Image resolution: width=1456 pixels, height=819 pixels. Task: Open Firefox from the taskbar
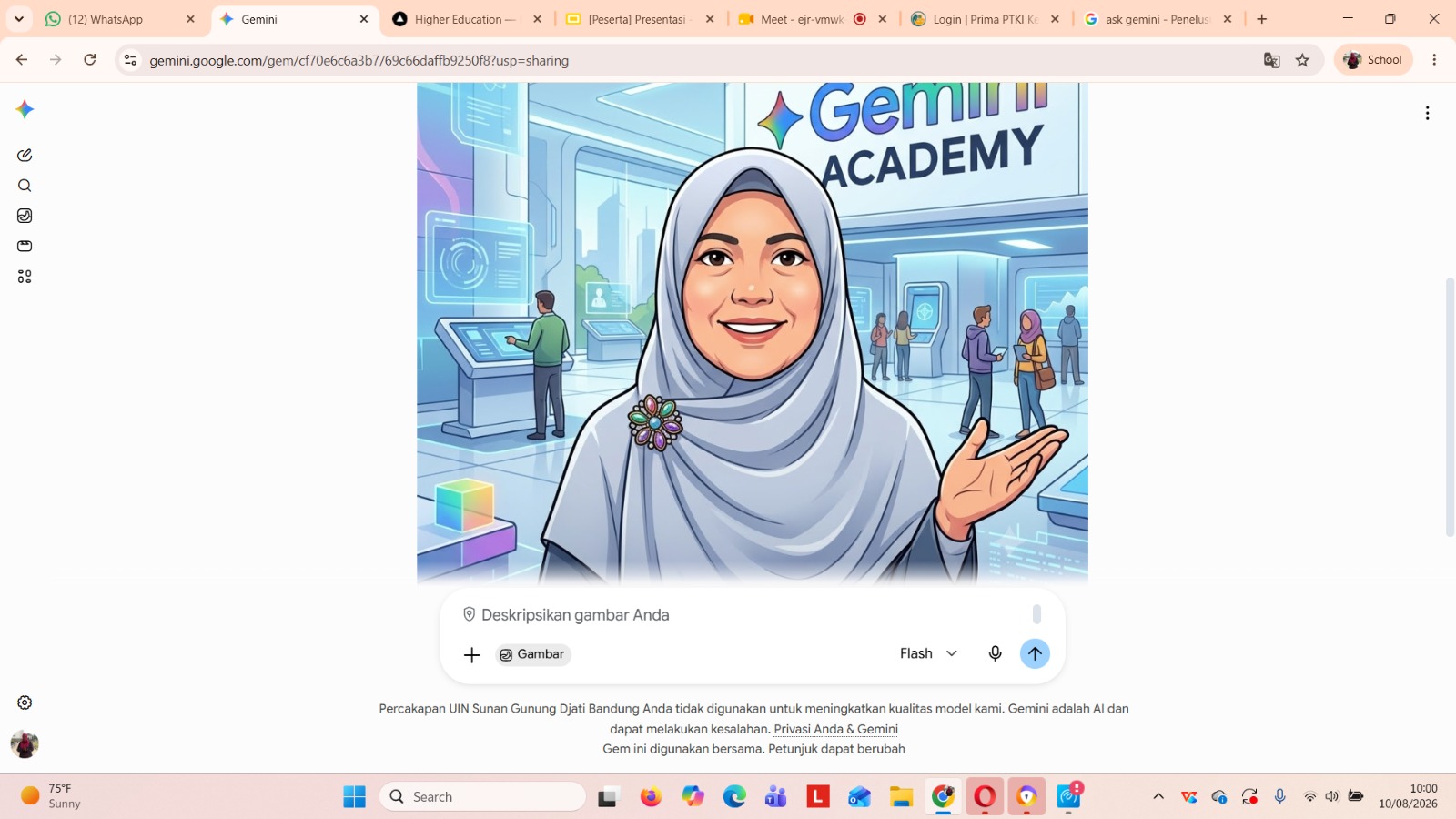(651, 797)
